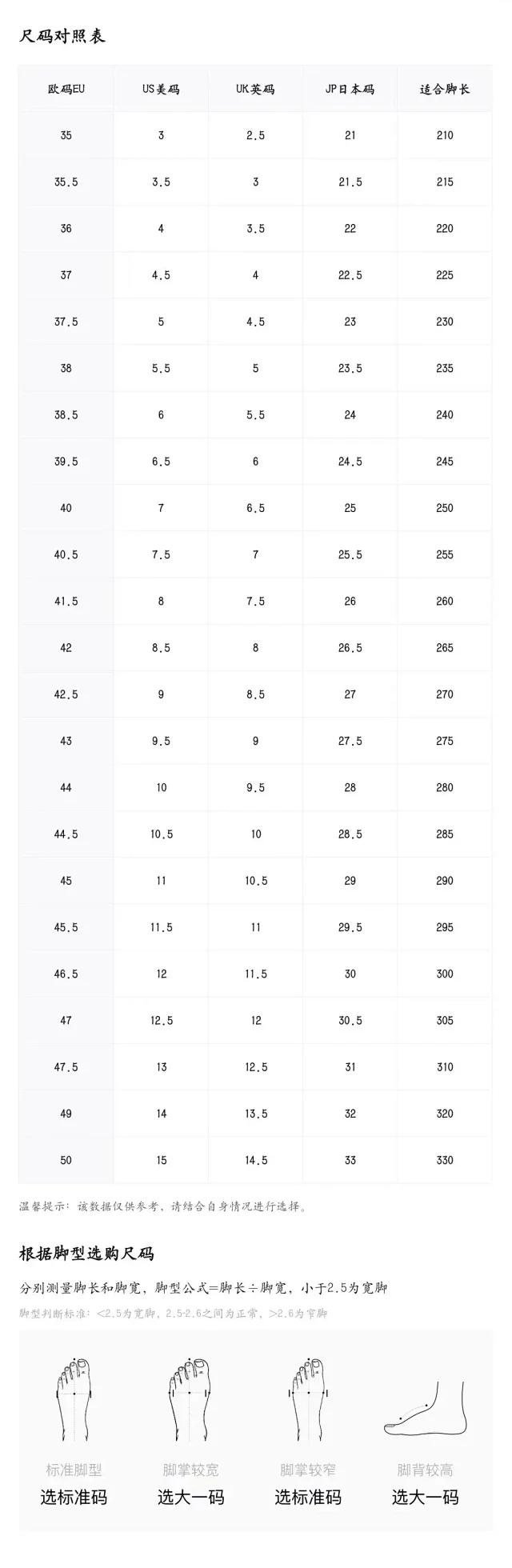The width and height of the screenshot is (512, 1568).
Task: Click the 标准脚型 label
Action: tap(74, 1470)
